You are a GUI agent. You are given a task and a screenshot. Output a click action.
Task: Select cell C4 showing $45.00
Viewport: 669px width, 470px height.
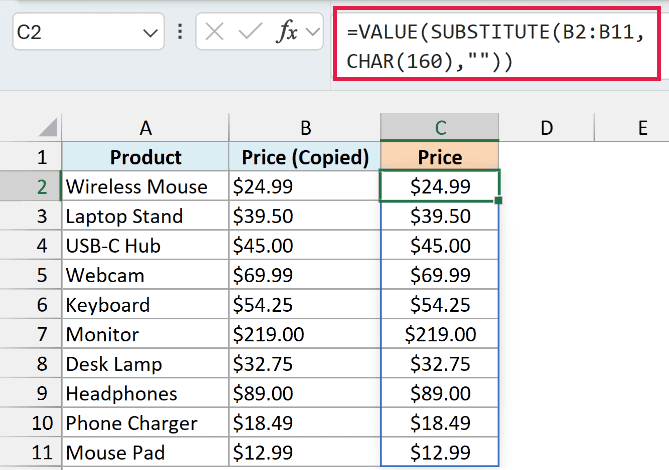click(x=439, y=245)
